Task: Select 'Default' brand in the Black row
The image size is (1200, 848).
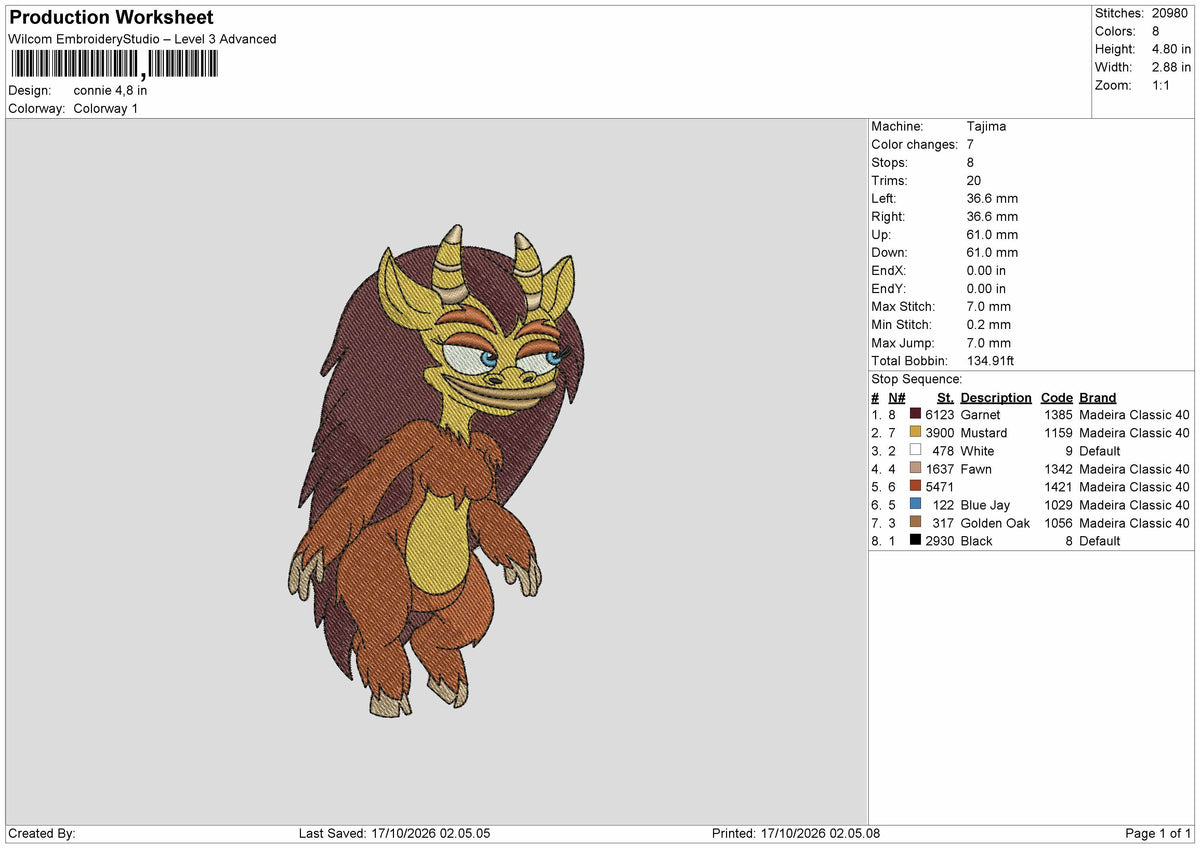Action: (1100, 540)
